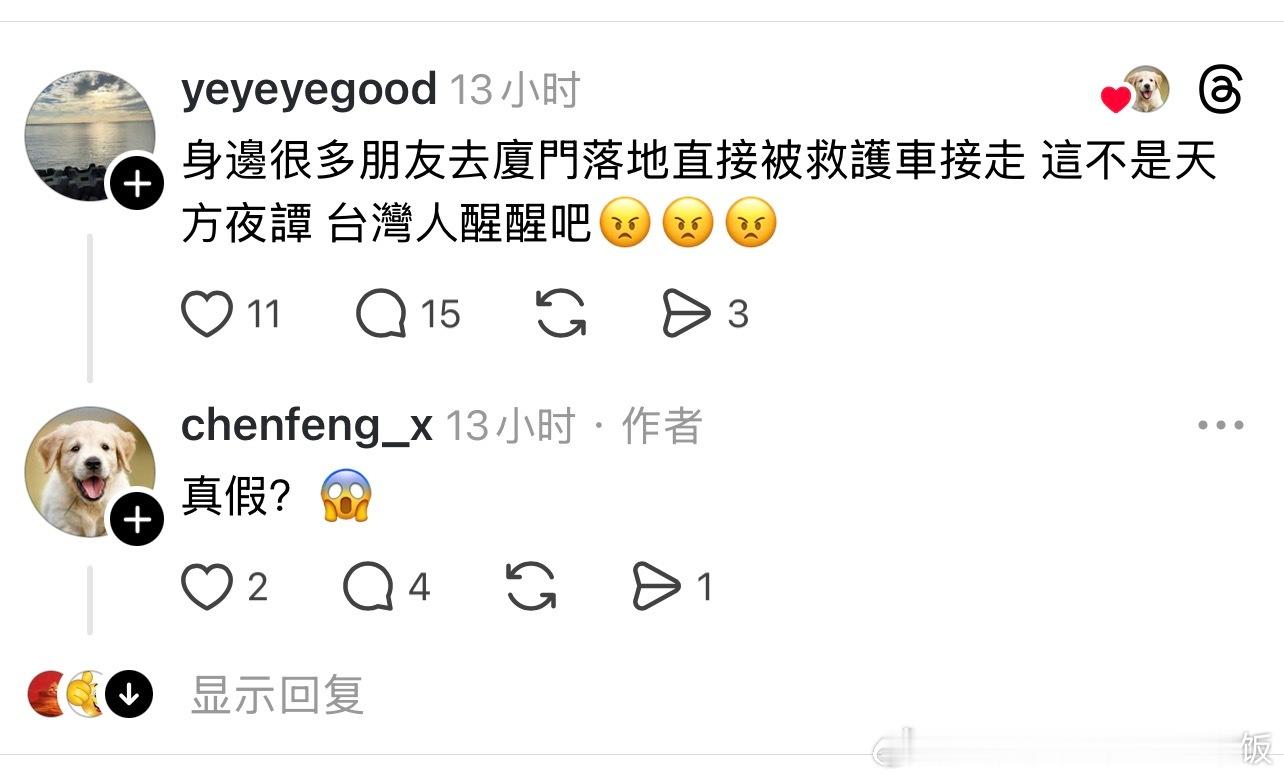Viewport: 1284px width, 780px height.
Task: Follow chenfeng_x via plus badge on avatar
Action: 136,519
